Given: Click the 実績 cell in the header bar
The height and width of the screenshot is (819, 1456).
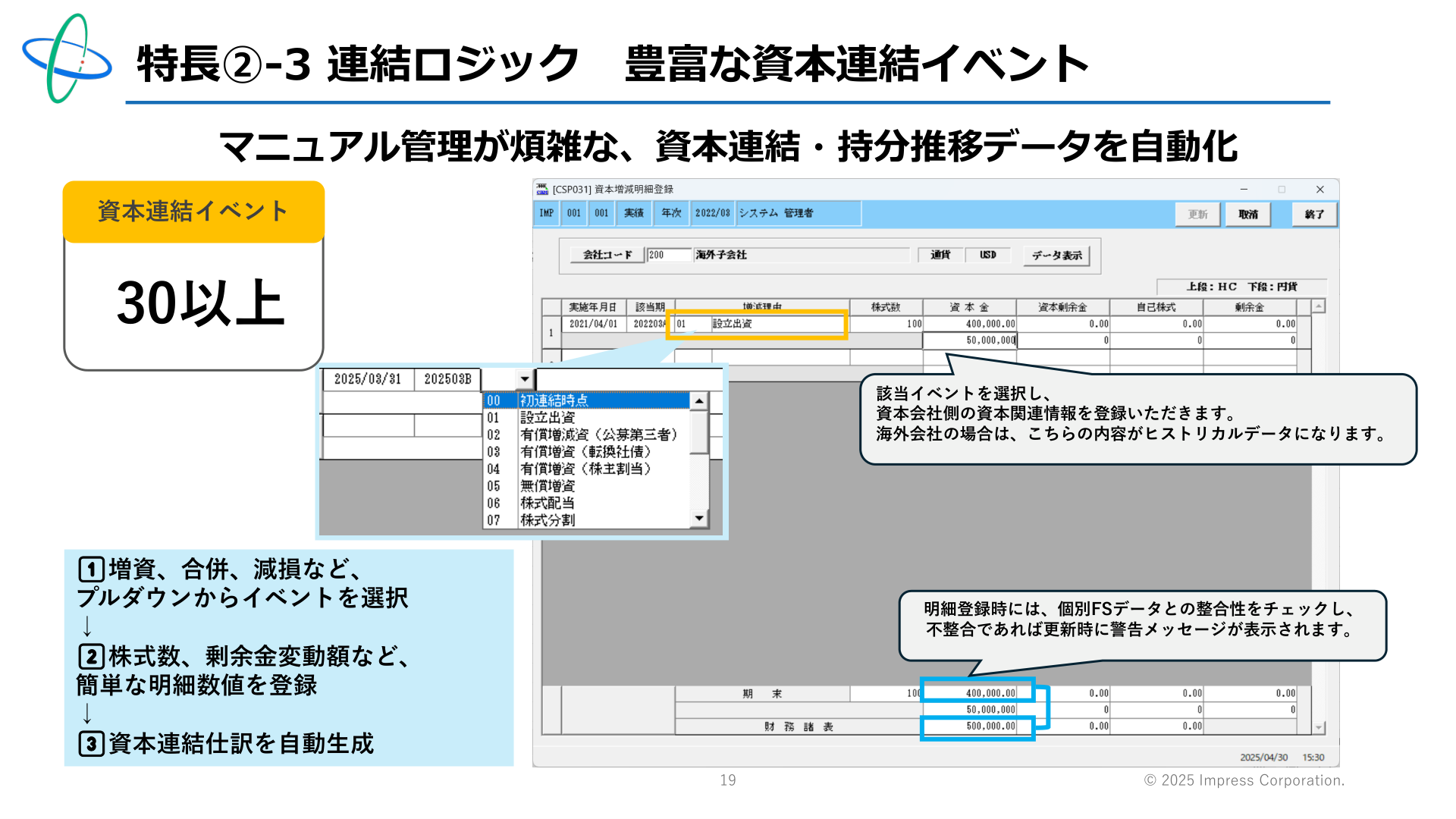Looking at the screenshot, I should point(634,213).
